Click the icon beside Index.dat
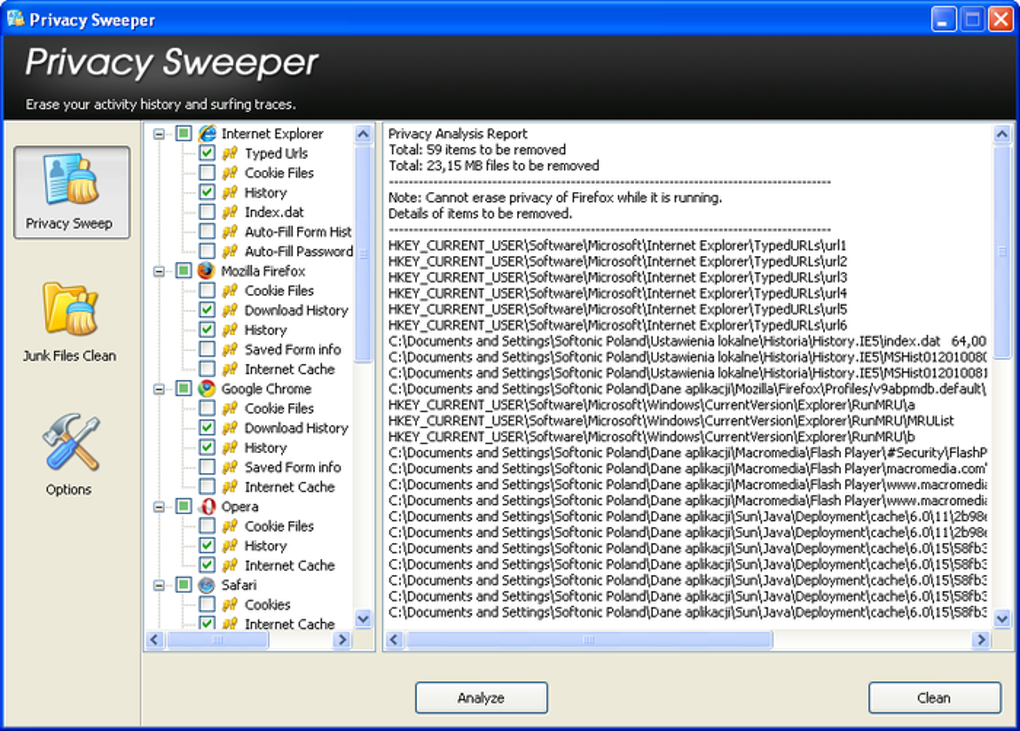1020x731 pixels. (230, 212)
